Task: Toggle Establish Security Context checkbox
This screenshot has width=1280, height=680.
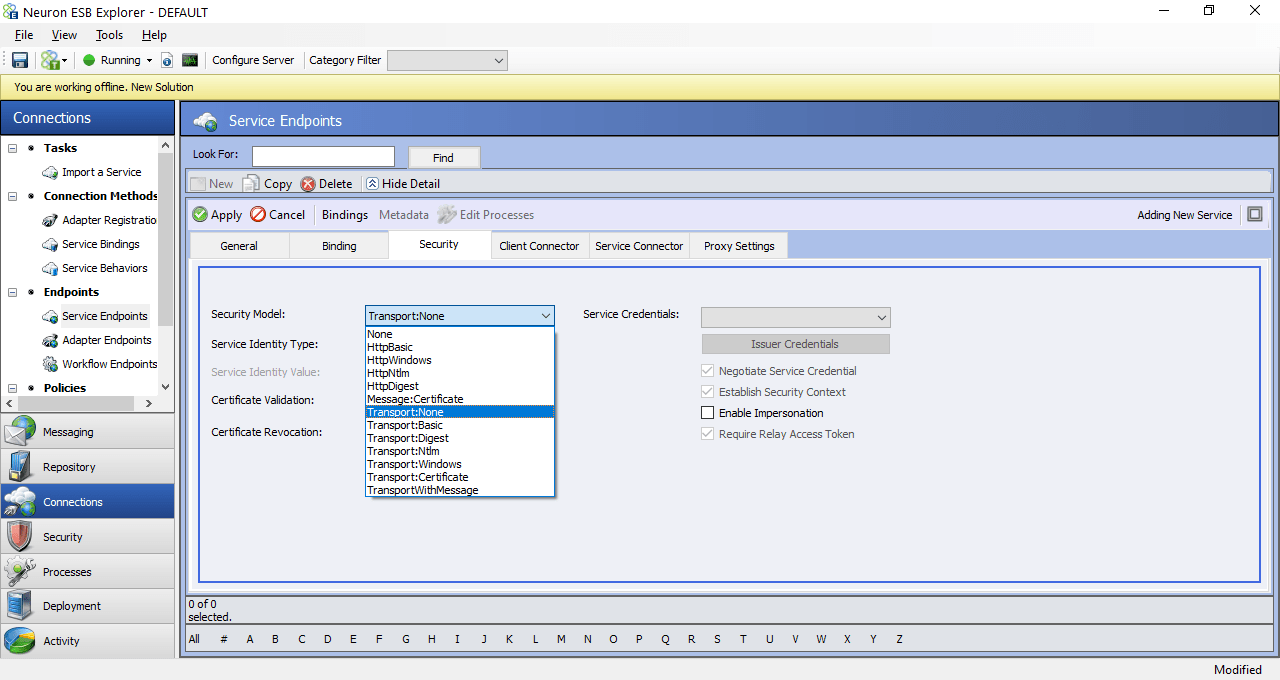Action: pos(708,392)
